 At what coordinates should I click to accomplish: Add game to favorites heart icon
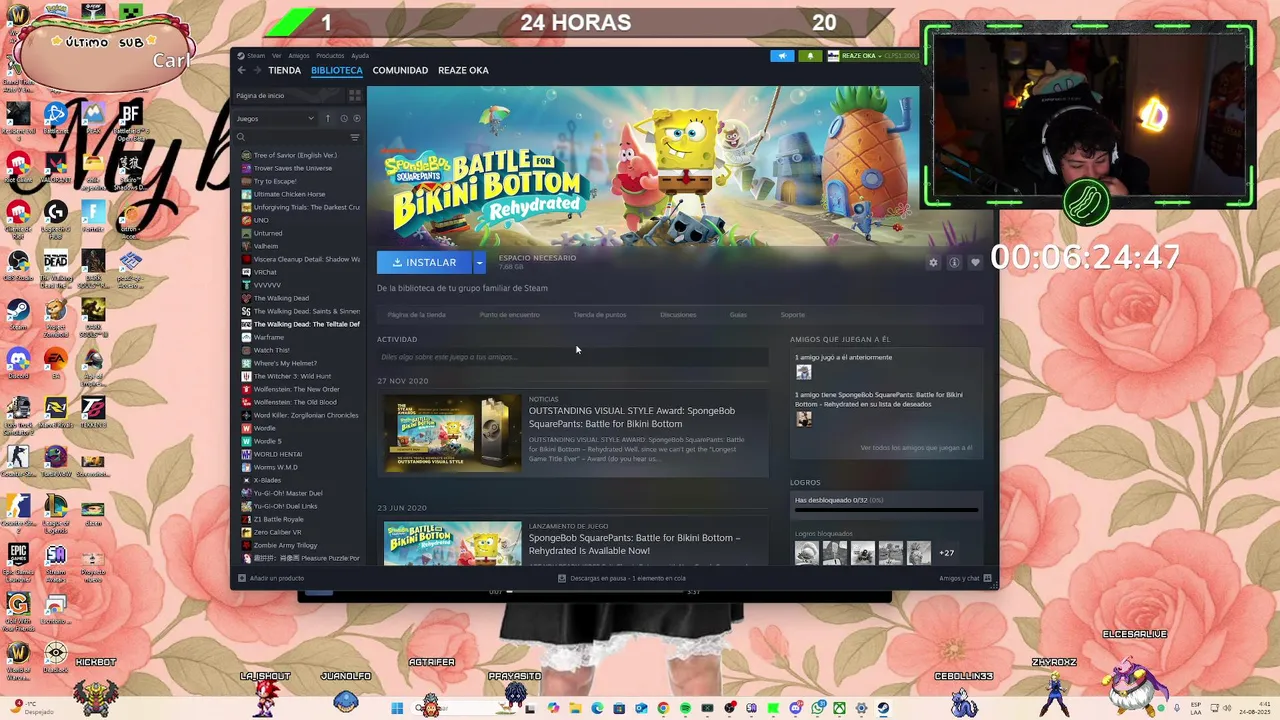[975, 263]
